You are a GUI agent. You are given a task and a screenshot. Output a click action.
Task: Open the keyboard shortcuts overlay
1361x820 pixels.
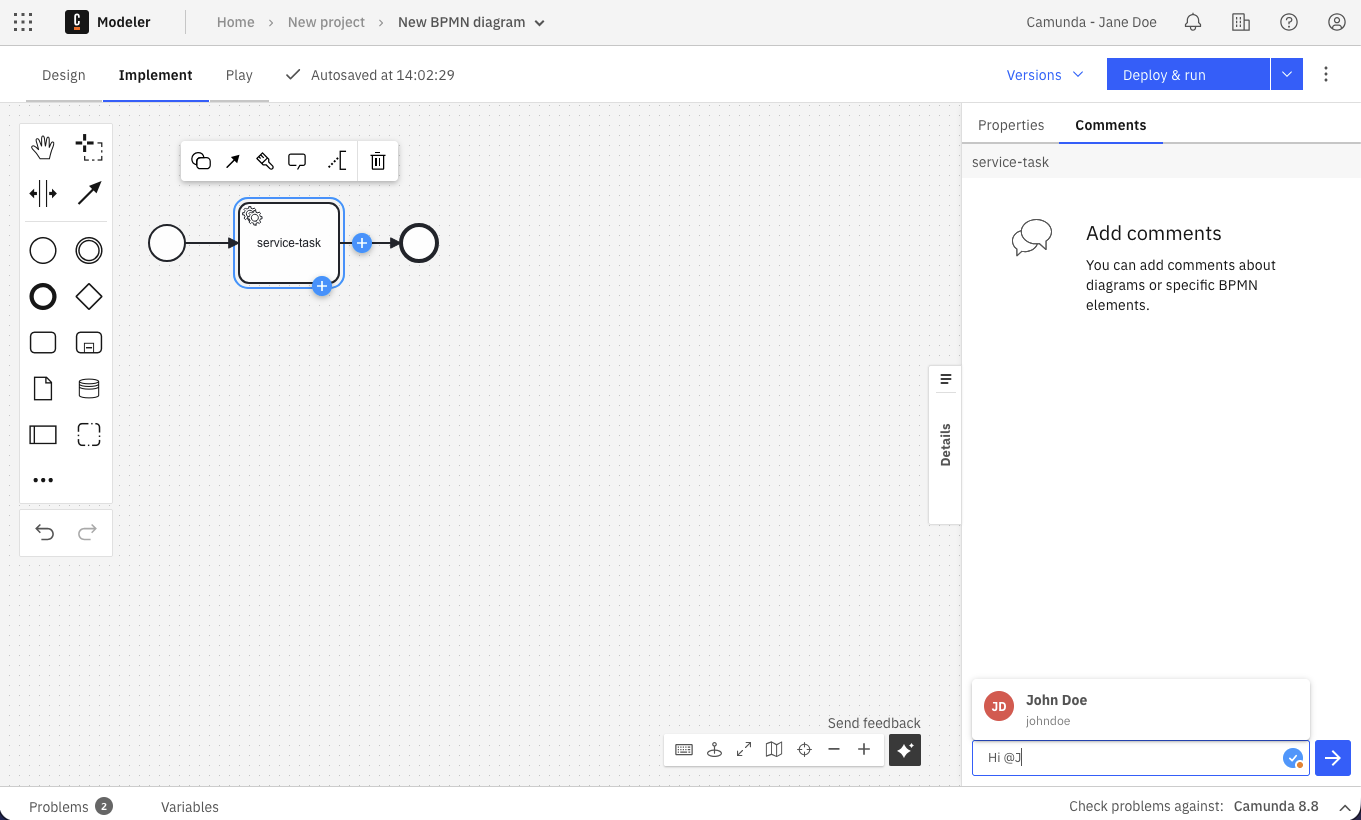684,749
